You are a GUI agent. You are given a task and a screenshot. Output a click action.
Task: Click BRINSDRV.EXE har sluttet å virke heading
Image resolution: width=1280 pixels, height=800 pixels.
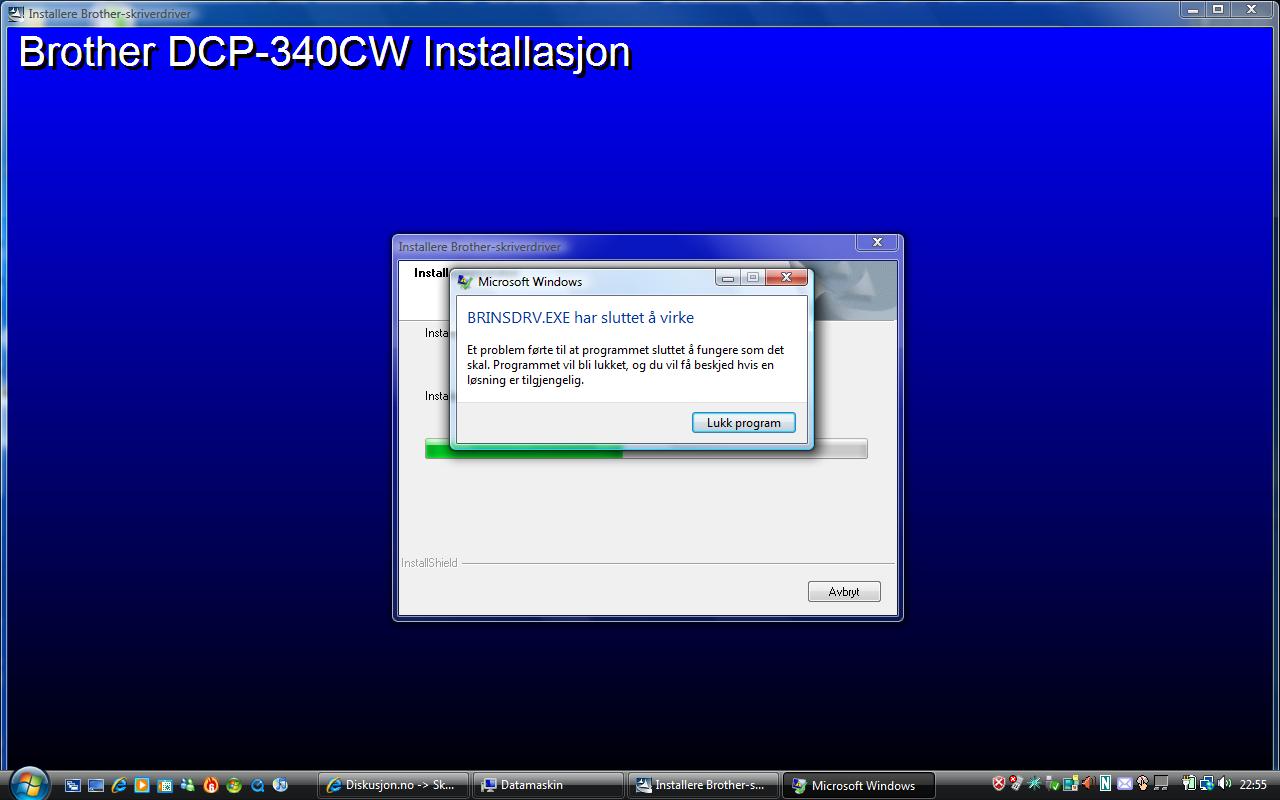click(580, 318)
